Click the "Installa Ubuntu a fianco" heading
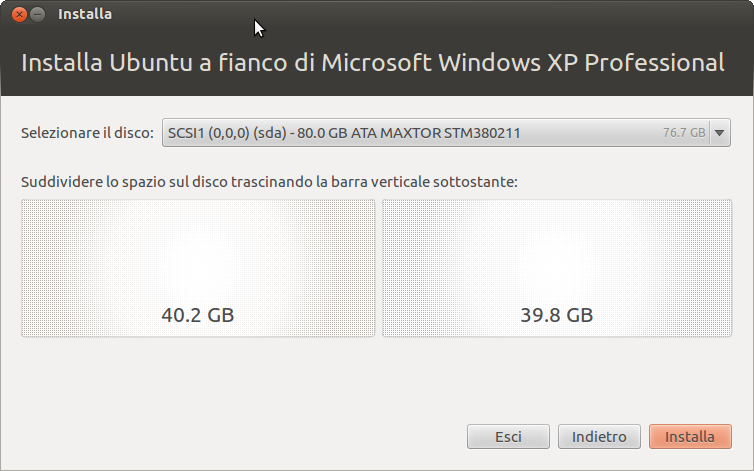Image resolution: width=754 pixels, height=471 pixels. [x=373, y=63]
